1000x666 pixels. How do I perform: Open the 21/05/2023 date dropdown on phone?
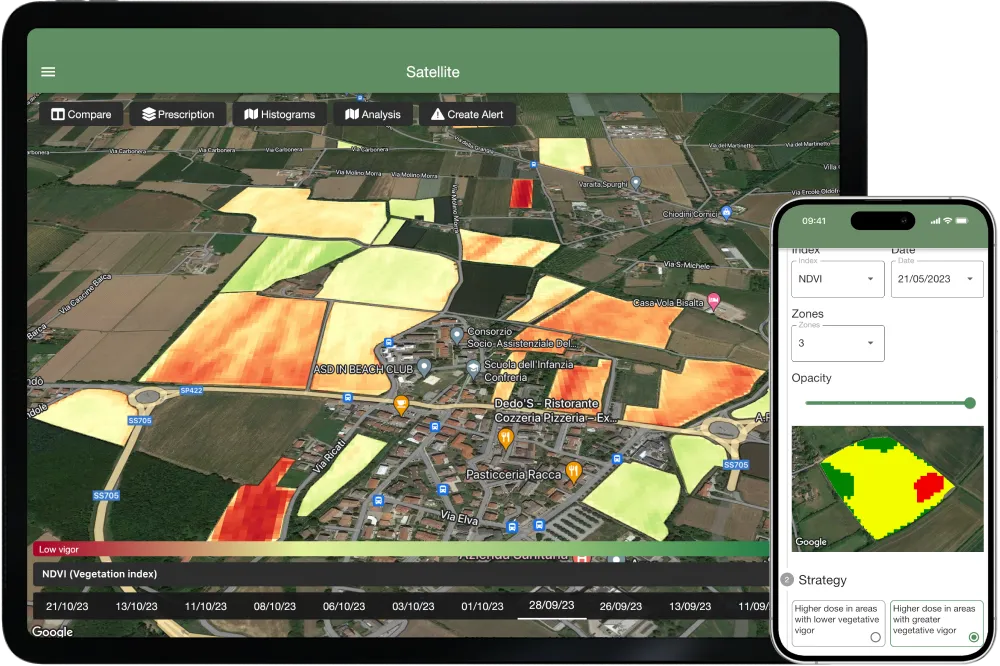click(x=936, y=279)
